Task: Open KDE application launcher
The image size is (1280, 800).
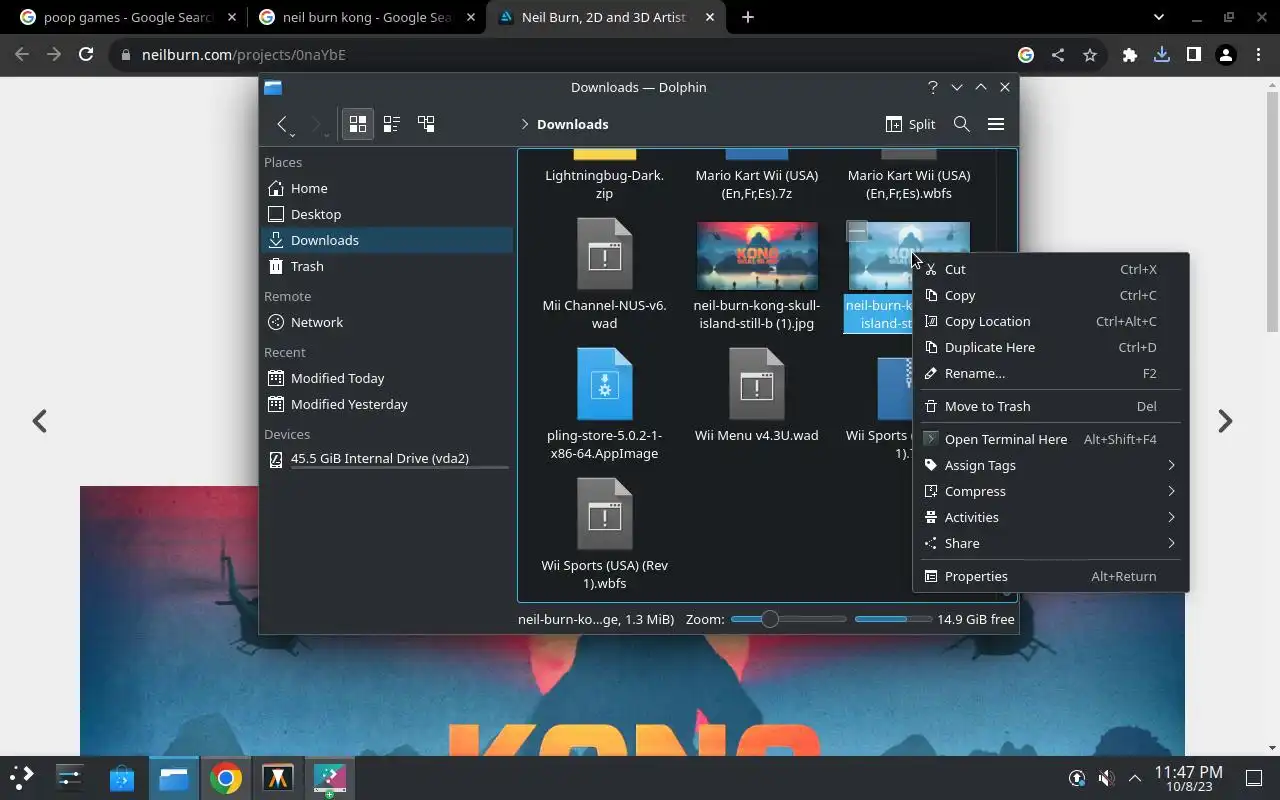Action: point(22,777)
